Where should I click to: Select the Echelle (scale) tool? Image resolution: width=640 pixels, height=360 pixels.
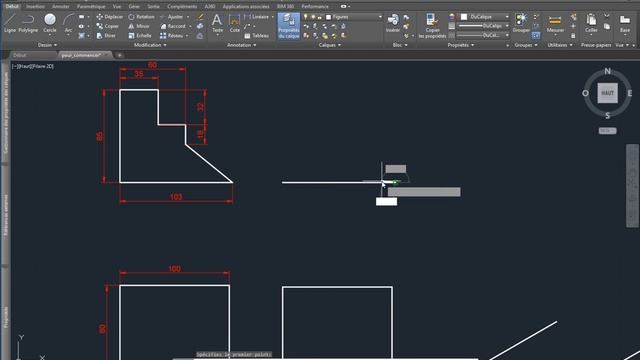pos(140,36)
